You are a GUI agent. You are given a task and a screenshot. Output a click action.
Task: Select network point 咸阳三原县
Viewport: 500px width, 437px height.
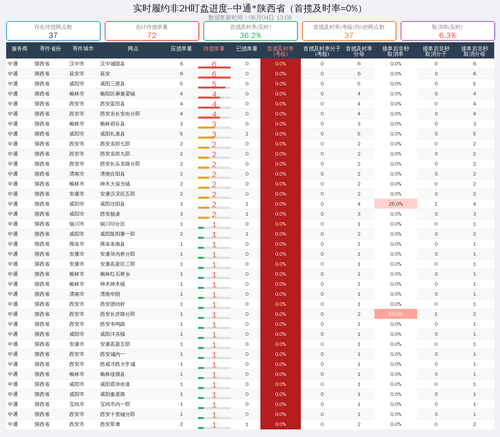point(112,84)
